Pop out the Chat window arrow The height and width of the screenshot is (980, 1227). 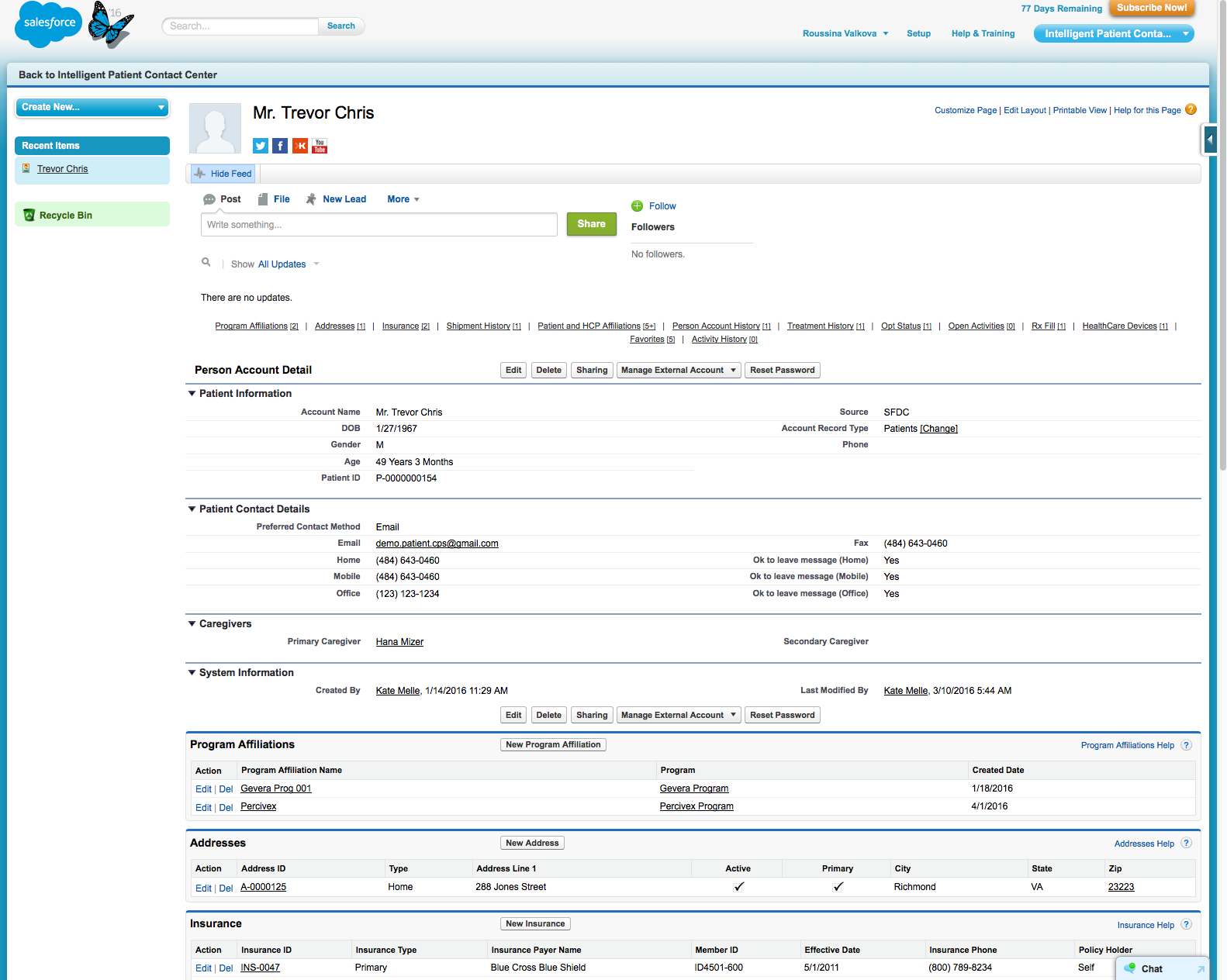pyautogui.click(x=1201, y=969)
